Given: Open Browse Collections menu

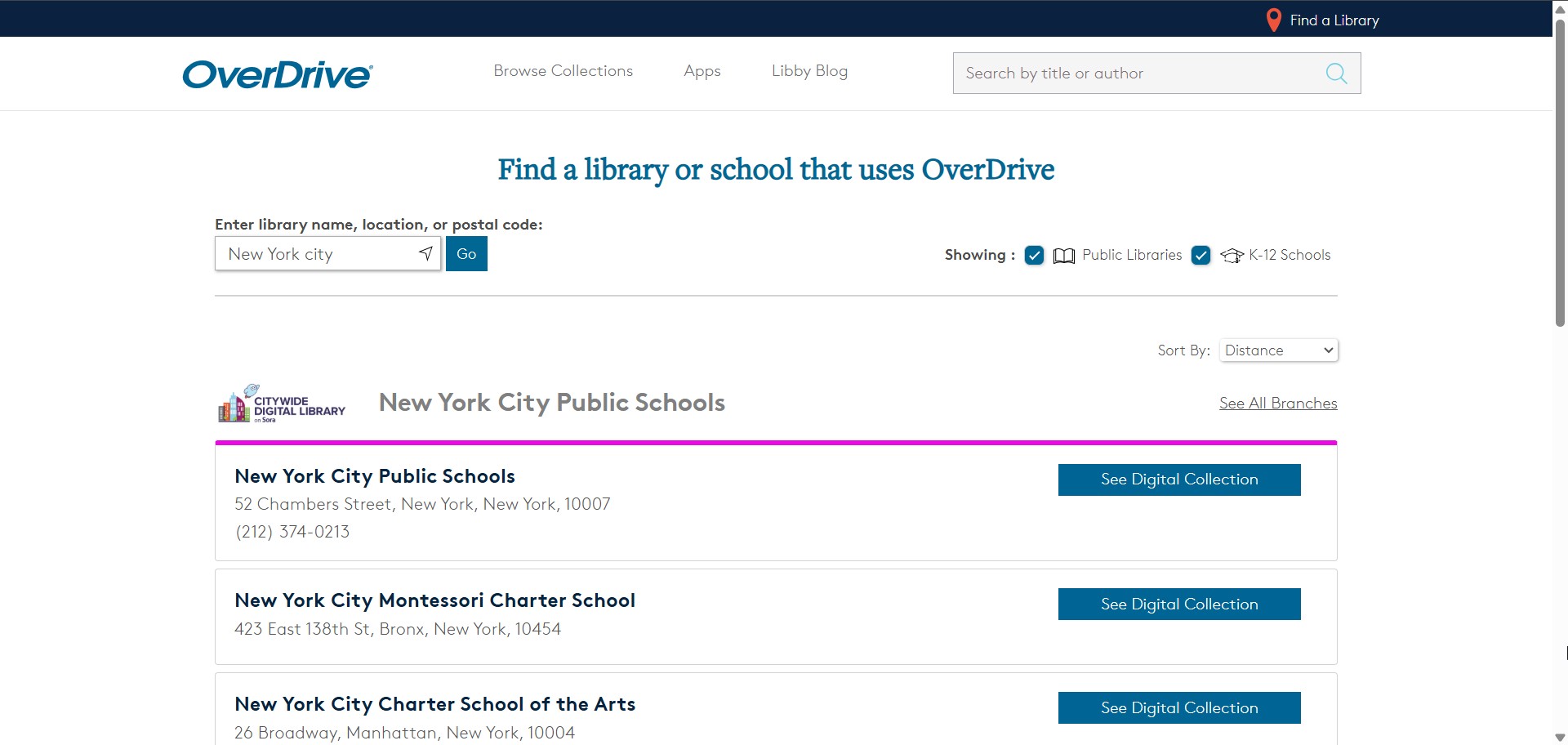Looking at the screenshot, I should 563,71.
